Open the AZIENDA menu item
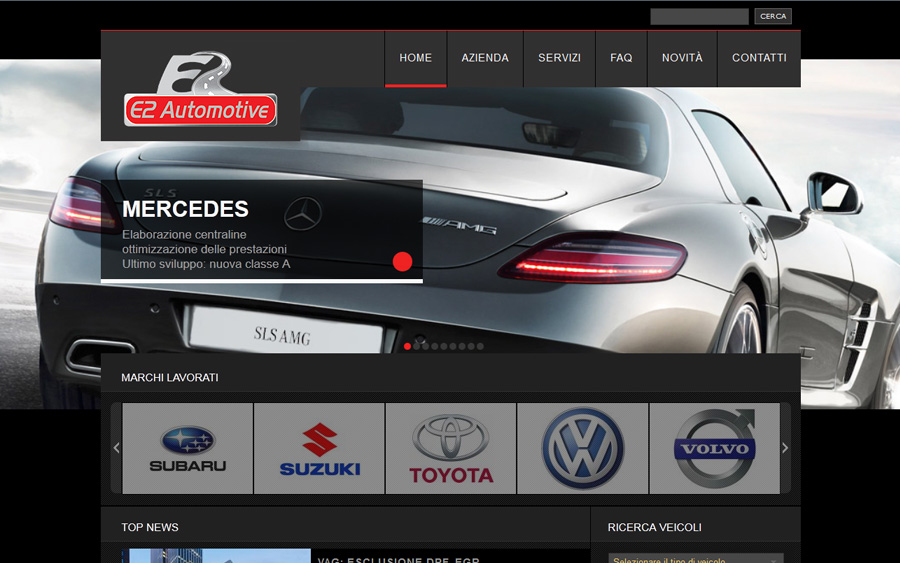 (x=485, y=58)
